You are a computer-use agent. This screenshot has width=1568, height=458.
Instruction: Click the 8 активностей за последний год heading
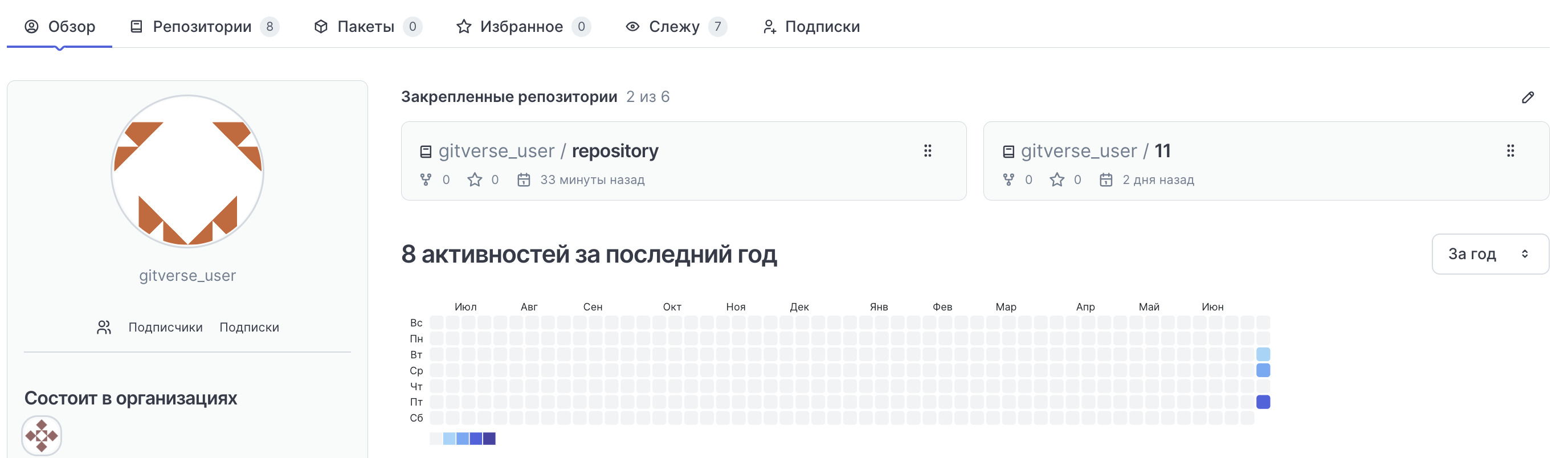point(589,254)
